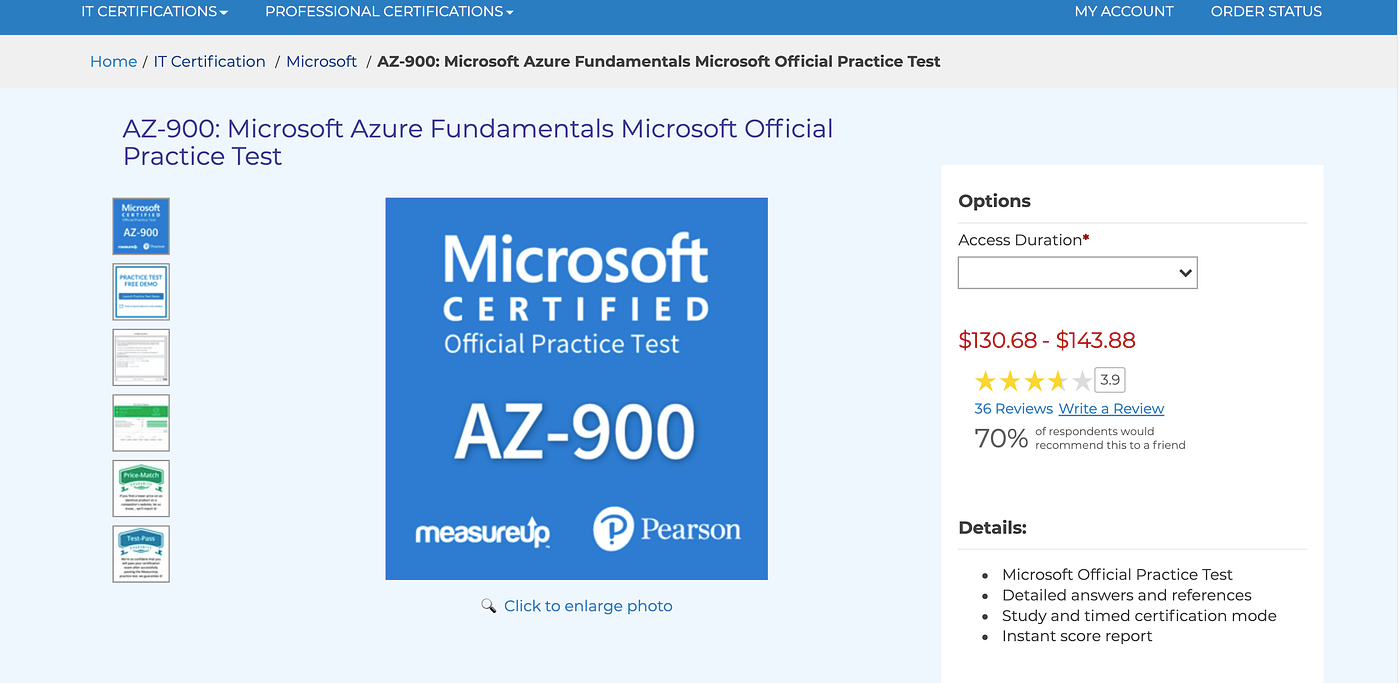Screen dimensions: 1400x683
Task: Expand the IT Certifications menu
Action: 154,12
